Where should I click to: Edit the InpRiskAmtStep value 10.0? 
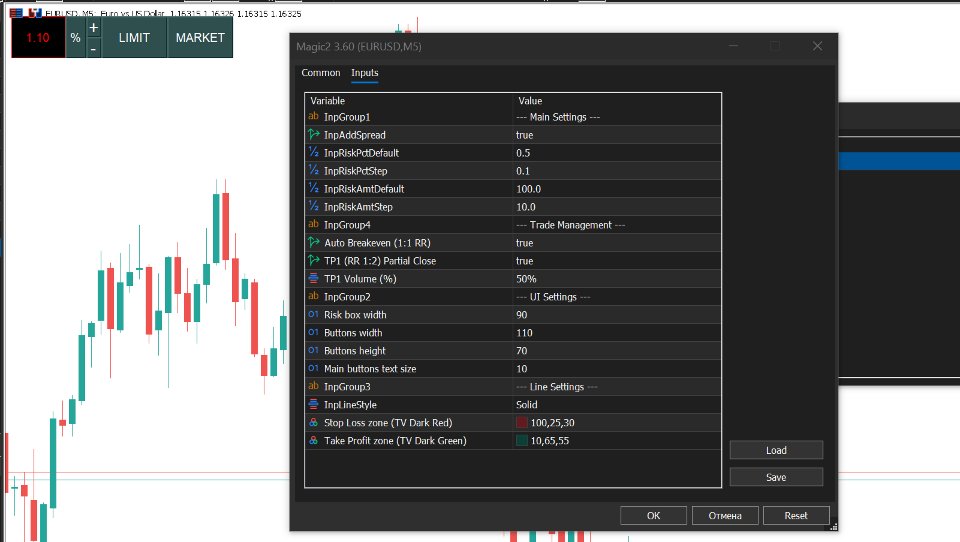point(617,206)
